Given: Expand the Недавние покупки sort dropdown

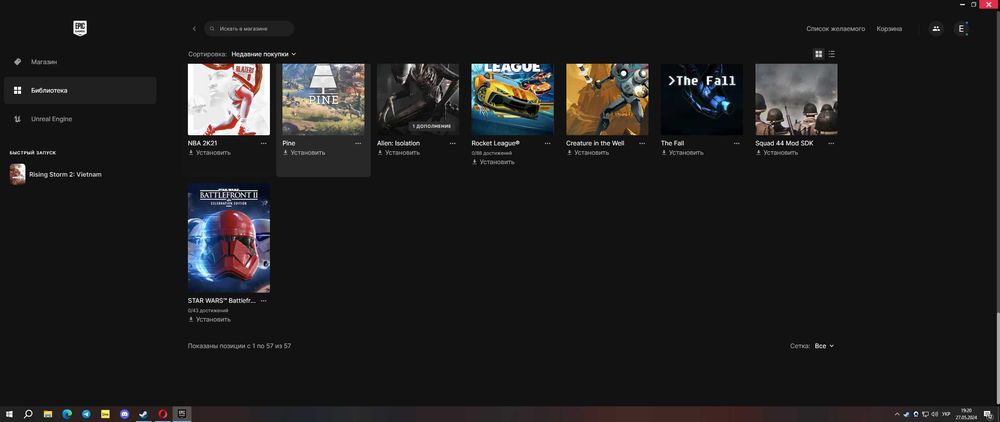Looking at the screenshot, I should pyautogui.click(x=263, y=54).
